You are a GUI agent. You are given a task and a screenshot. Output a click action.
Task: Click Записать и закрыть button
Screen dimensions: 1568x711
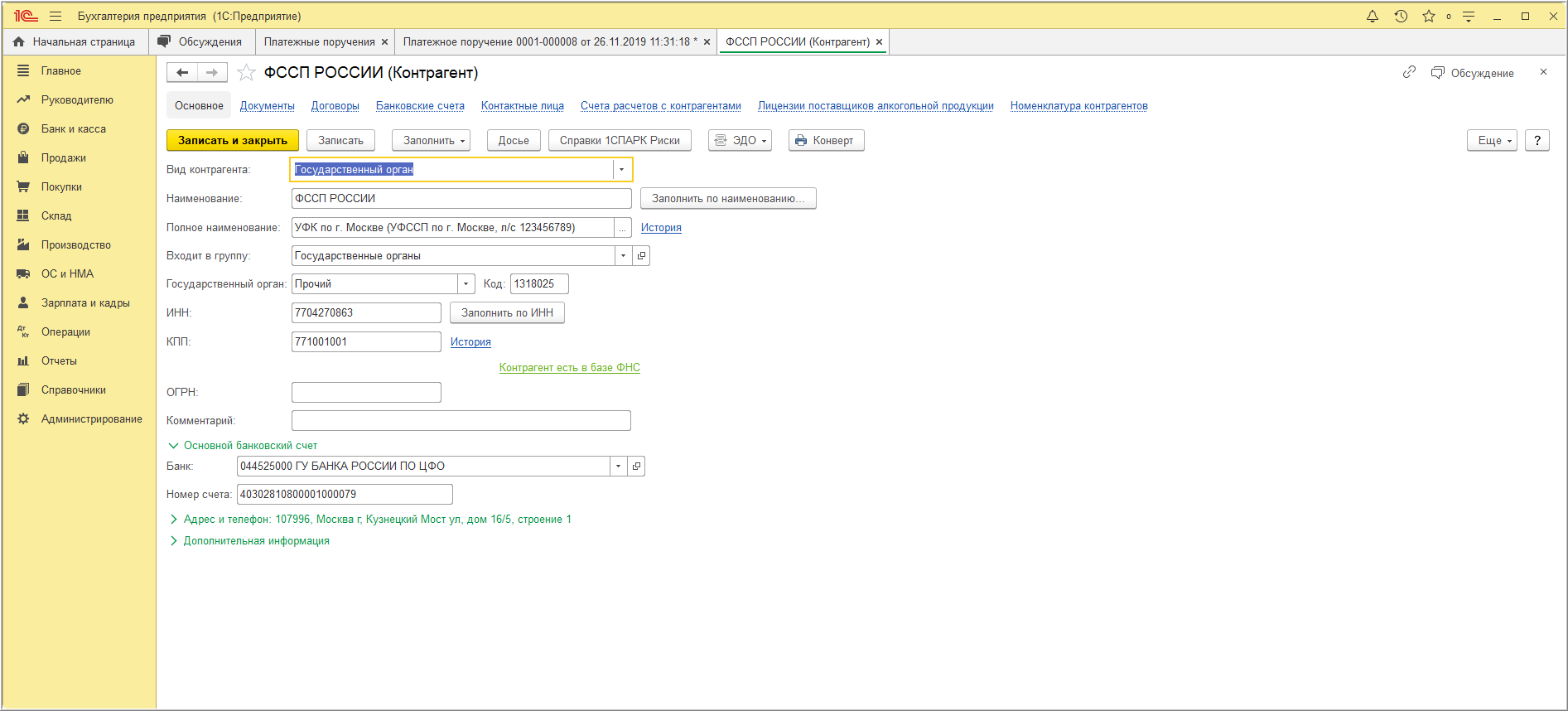[233, 141]
